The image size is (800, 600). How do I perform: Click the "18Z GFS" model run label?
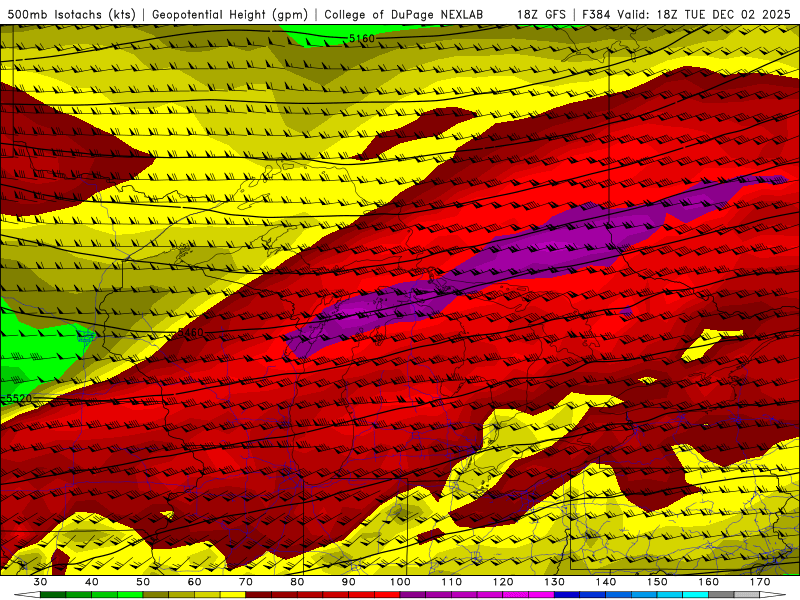pyautogui.click(x=541, y=15)
